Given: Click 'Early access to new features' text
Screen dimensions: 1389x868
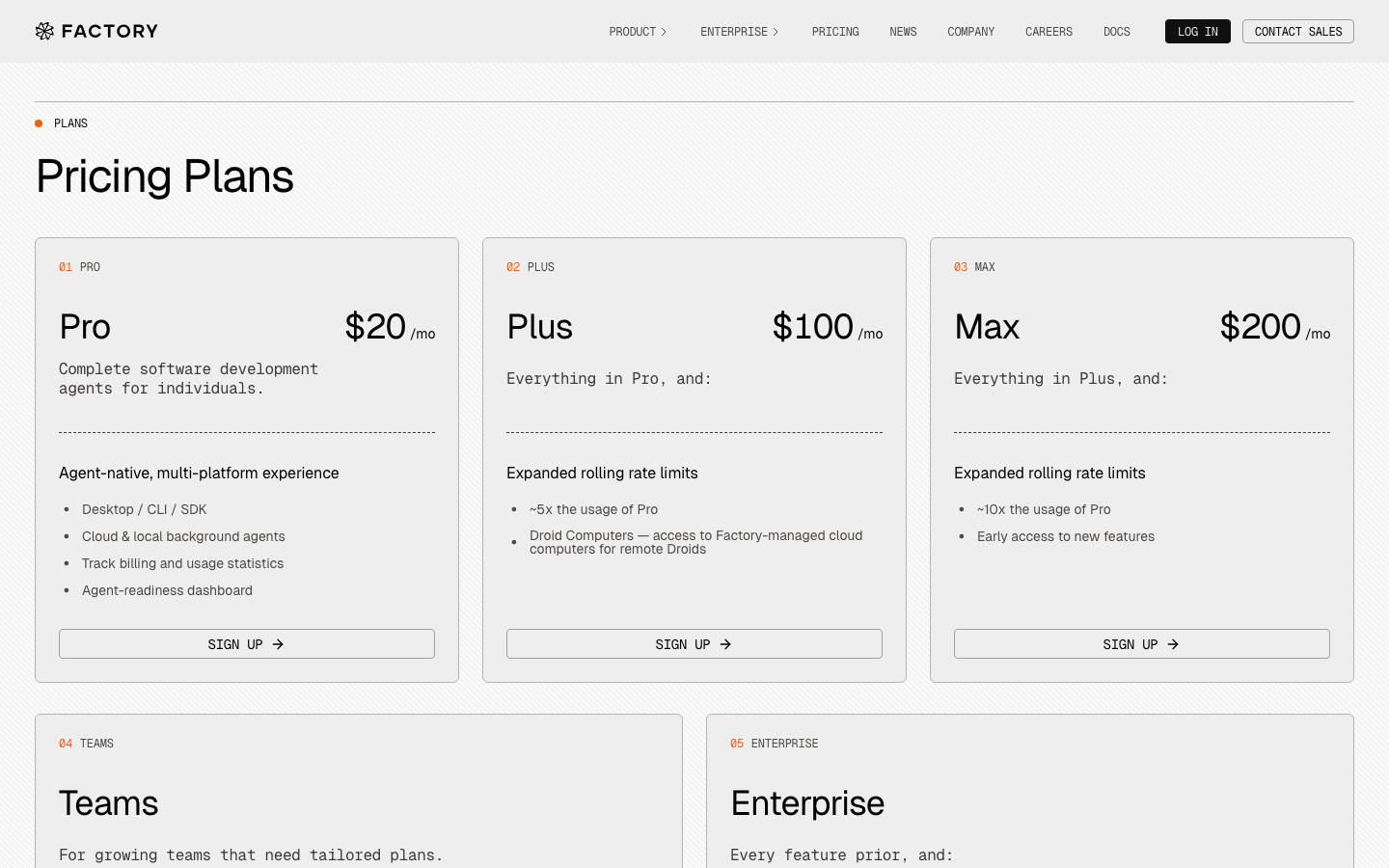Looking at the screenshot, I should coord(1066,536).
